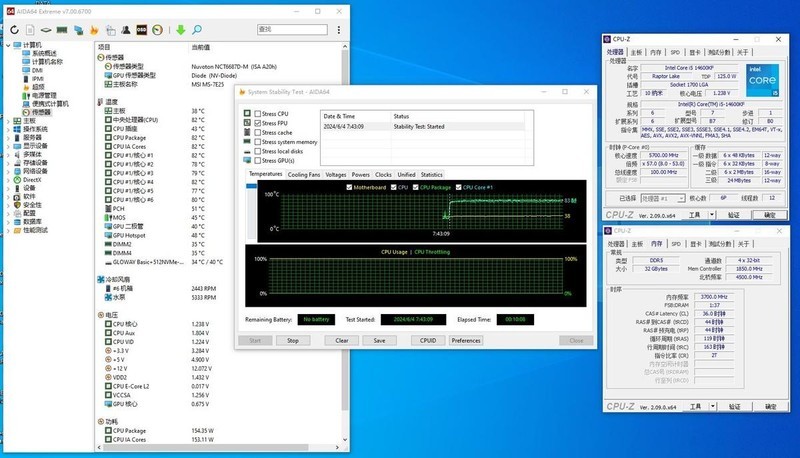Open the 显卡 tab in lower CPU-Z window
The width and height of the screenshot is (800, 458).
[696, 244]
